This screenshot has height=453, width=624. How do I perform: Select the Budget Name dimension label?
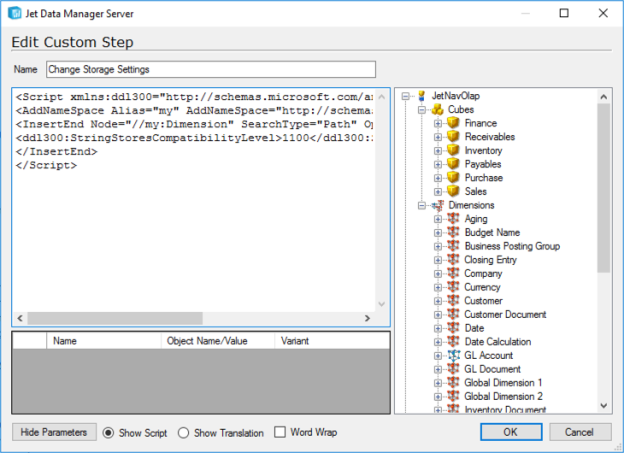click(492, 232)
